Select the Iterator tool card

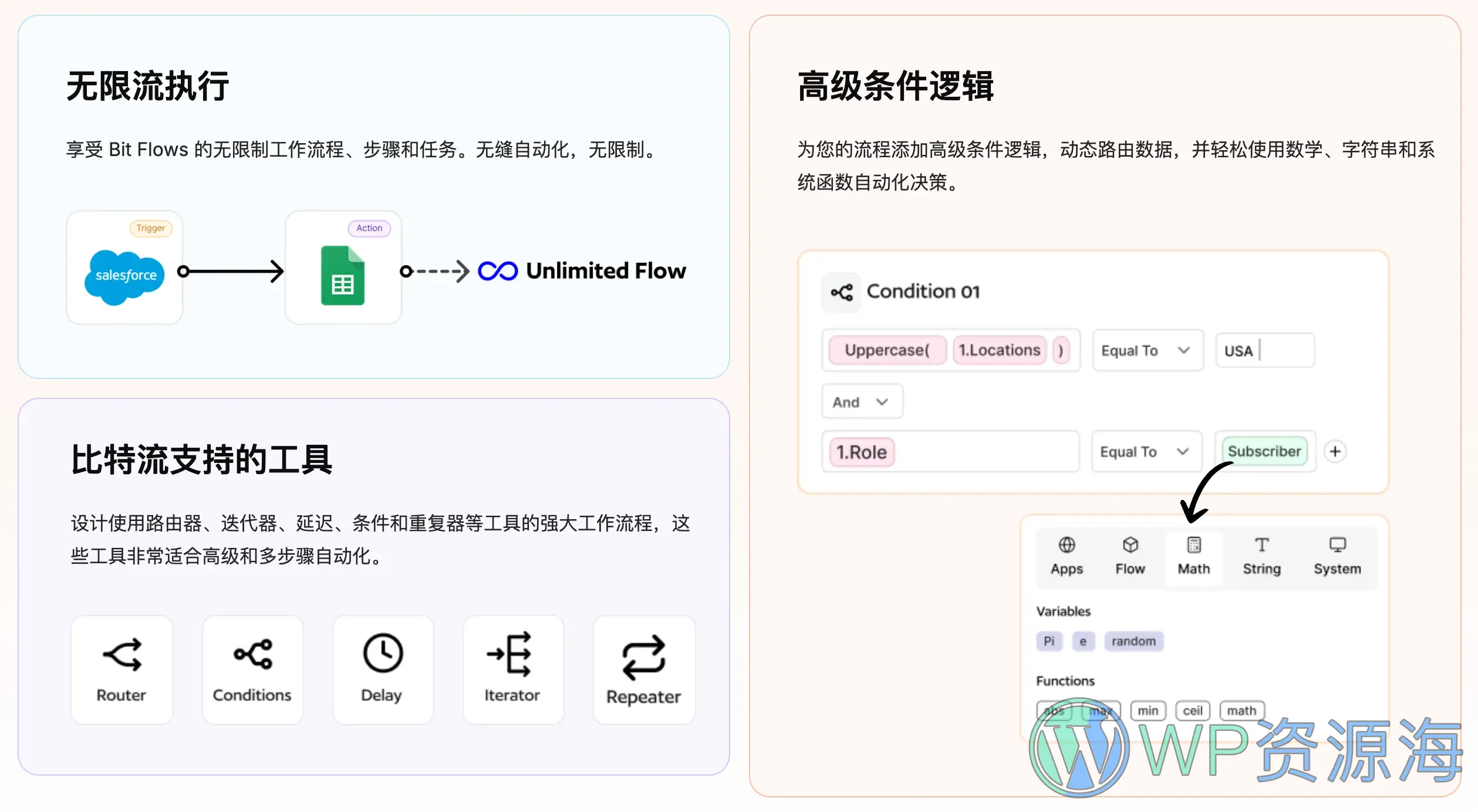coord(513,669)
